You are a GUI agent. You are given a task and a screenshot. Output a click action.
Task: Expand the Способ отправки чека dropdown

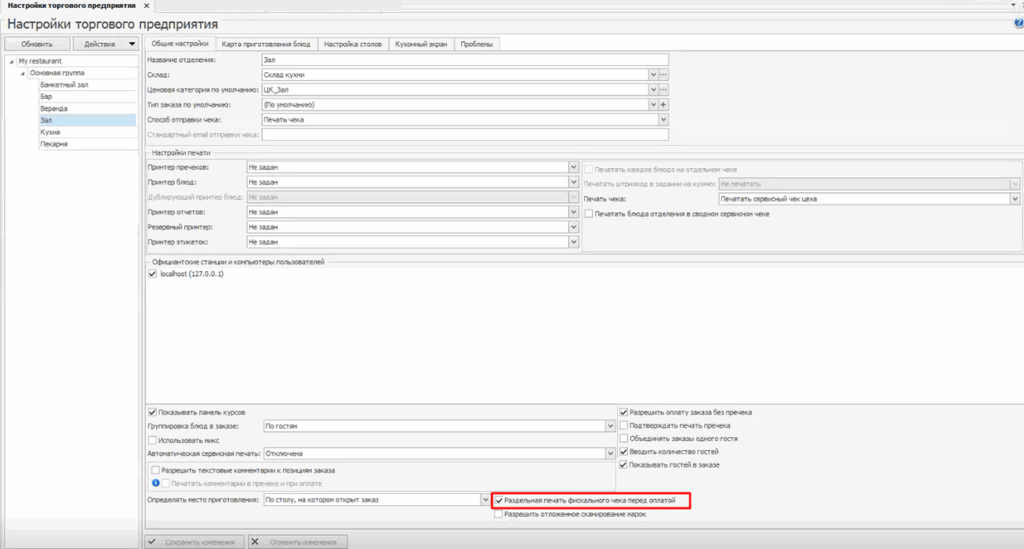[x=663, y=119]
